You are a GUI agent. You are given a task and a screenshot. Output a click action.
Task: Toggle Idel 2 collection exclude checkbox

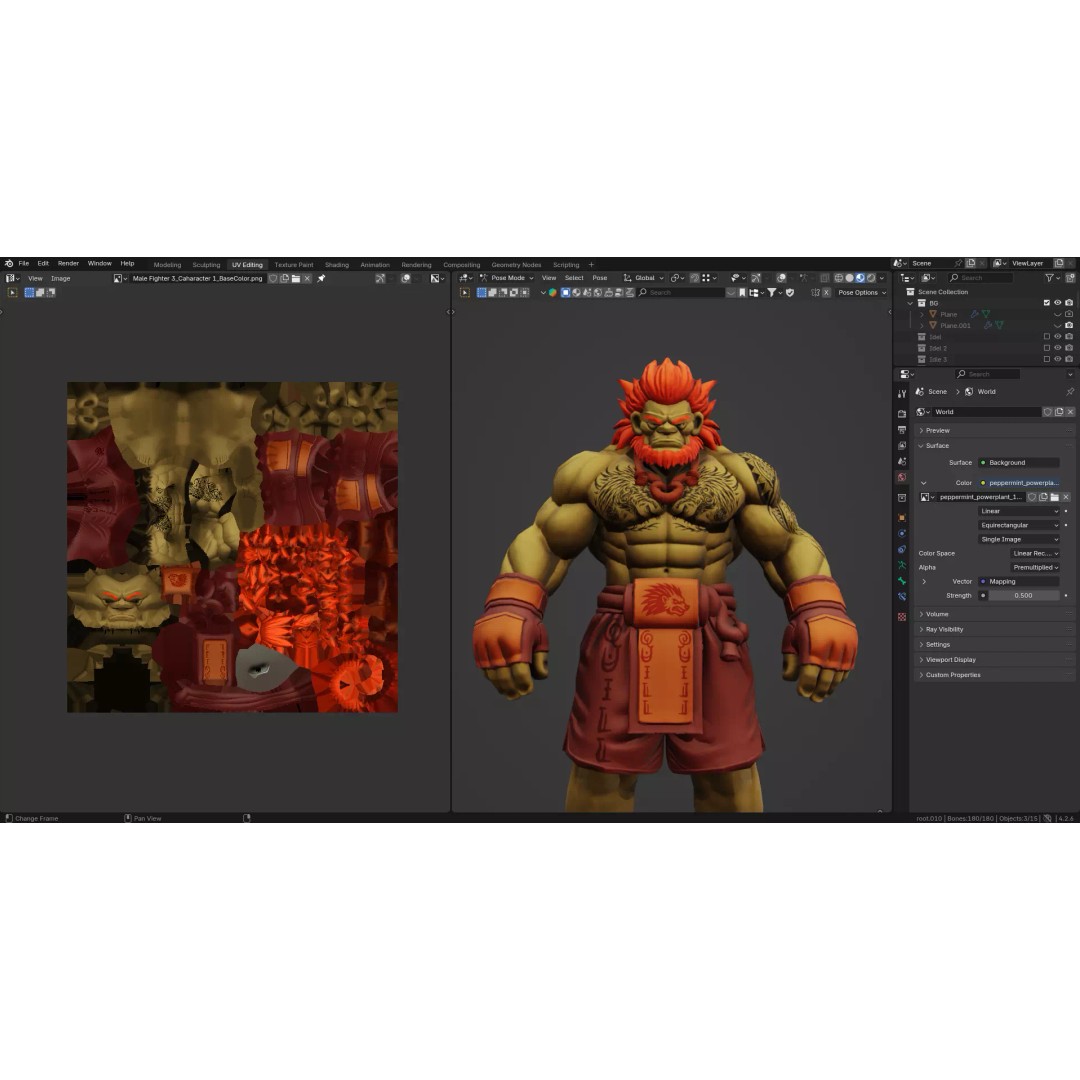[1047, 348]
